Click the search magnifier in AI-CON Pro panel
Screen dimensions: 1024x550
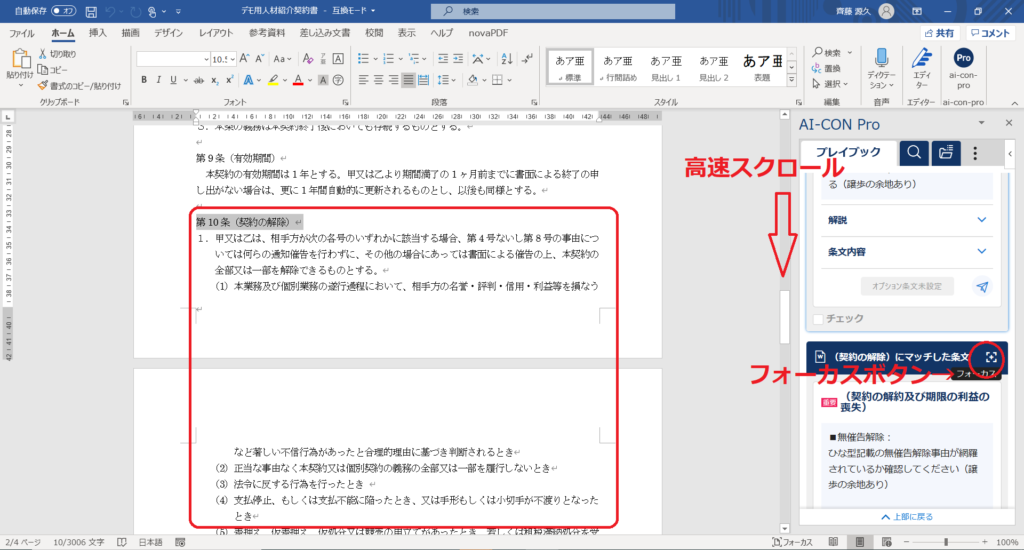tap(914, 153)
